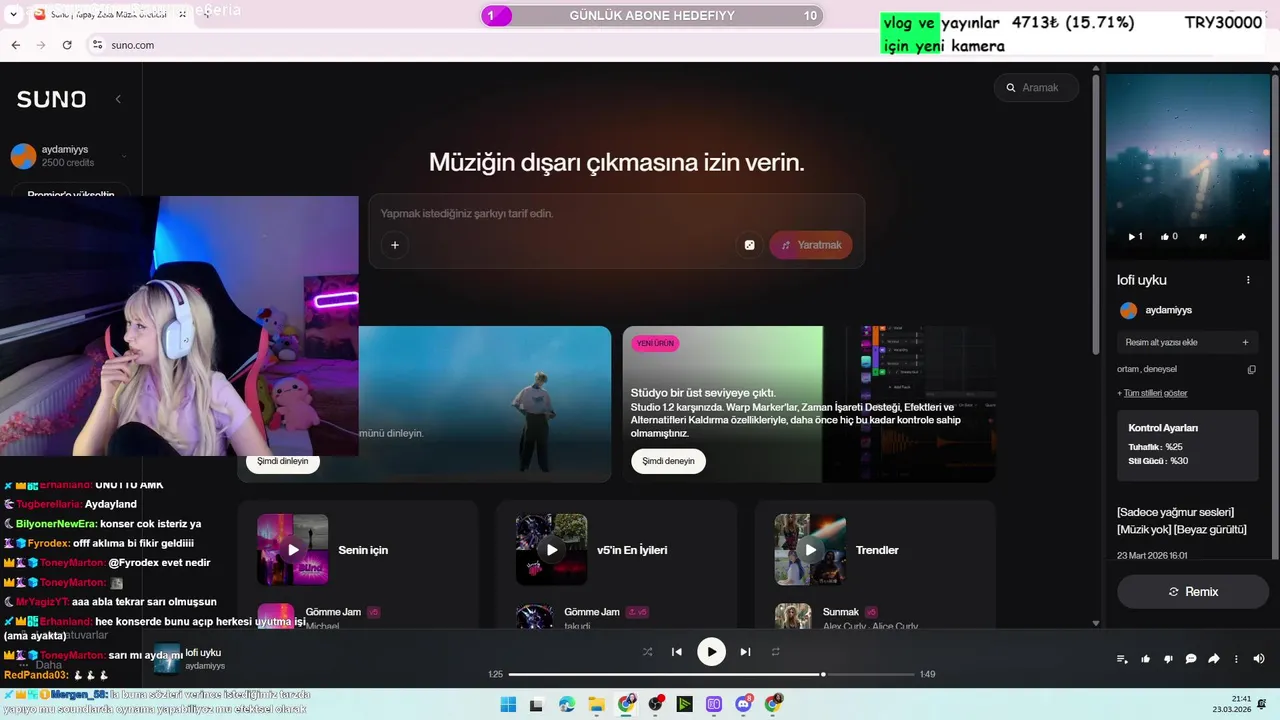Click the Remix button
The width and height of the screenshot is (1280, 720).
[1192, 592]
